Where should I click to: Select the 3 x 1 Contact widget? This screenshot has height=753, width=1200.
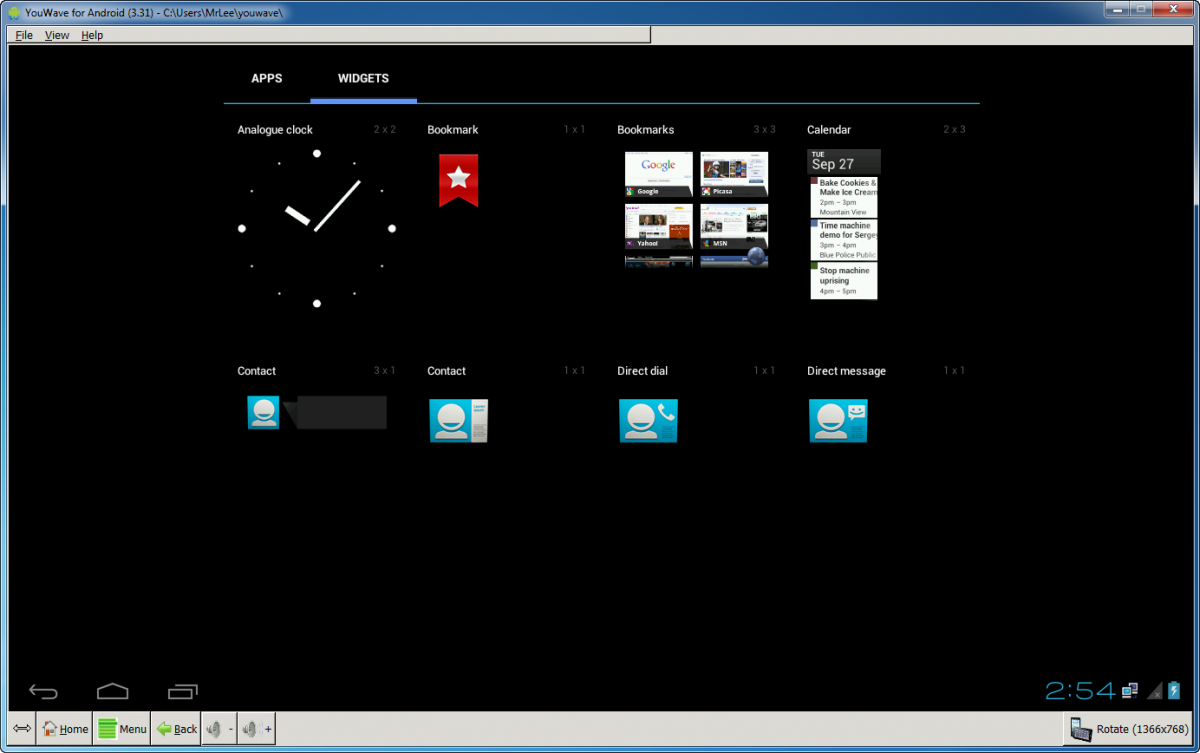316,412
